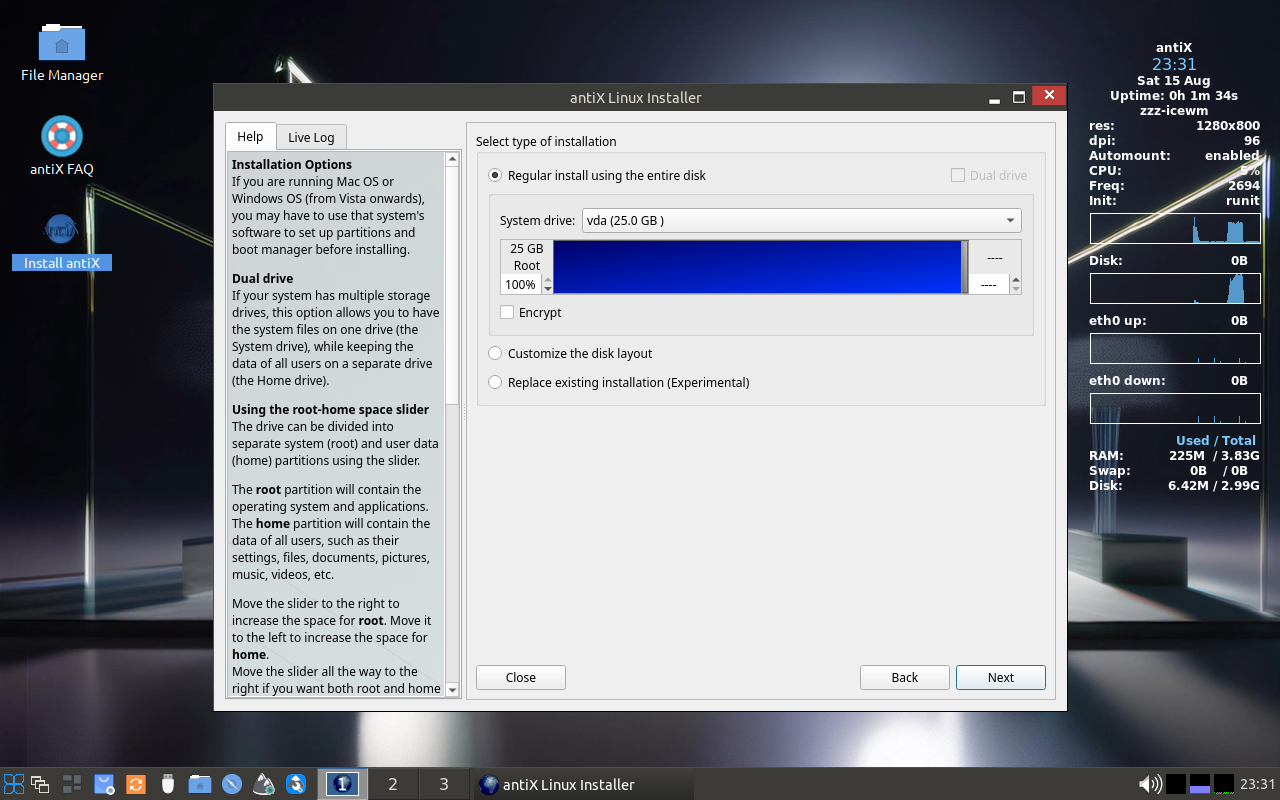The image size is (1280, 800).
Task: Click the mountain image icon in taskbar
Action: click(x=264, y=784)
